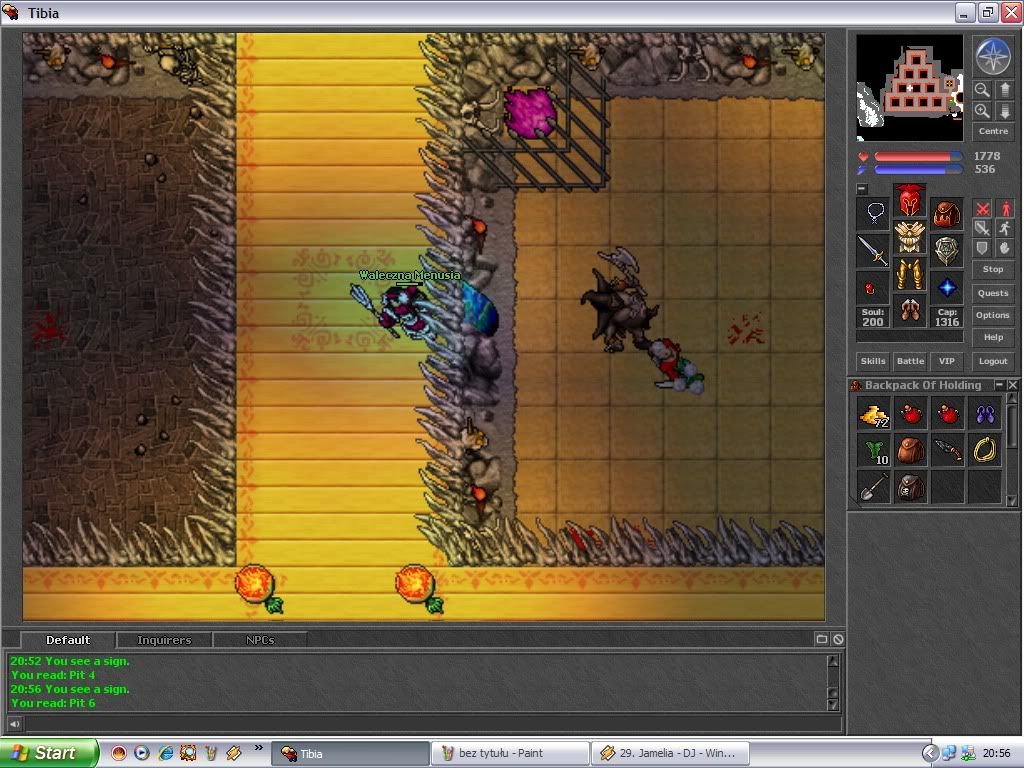1024x768 pixels.
Task: Open the Help window
Action: [993, 338]
